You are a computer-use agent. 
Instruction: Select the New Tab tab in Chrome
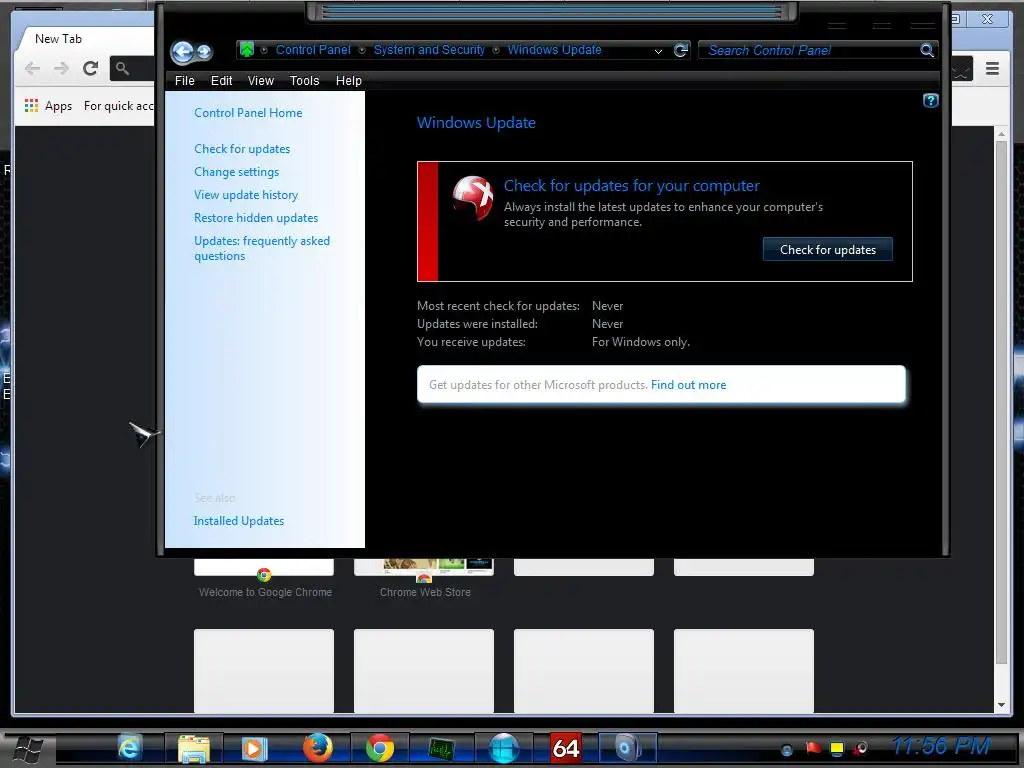coord(84,39)
